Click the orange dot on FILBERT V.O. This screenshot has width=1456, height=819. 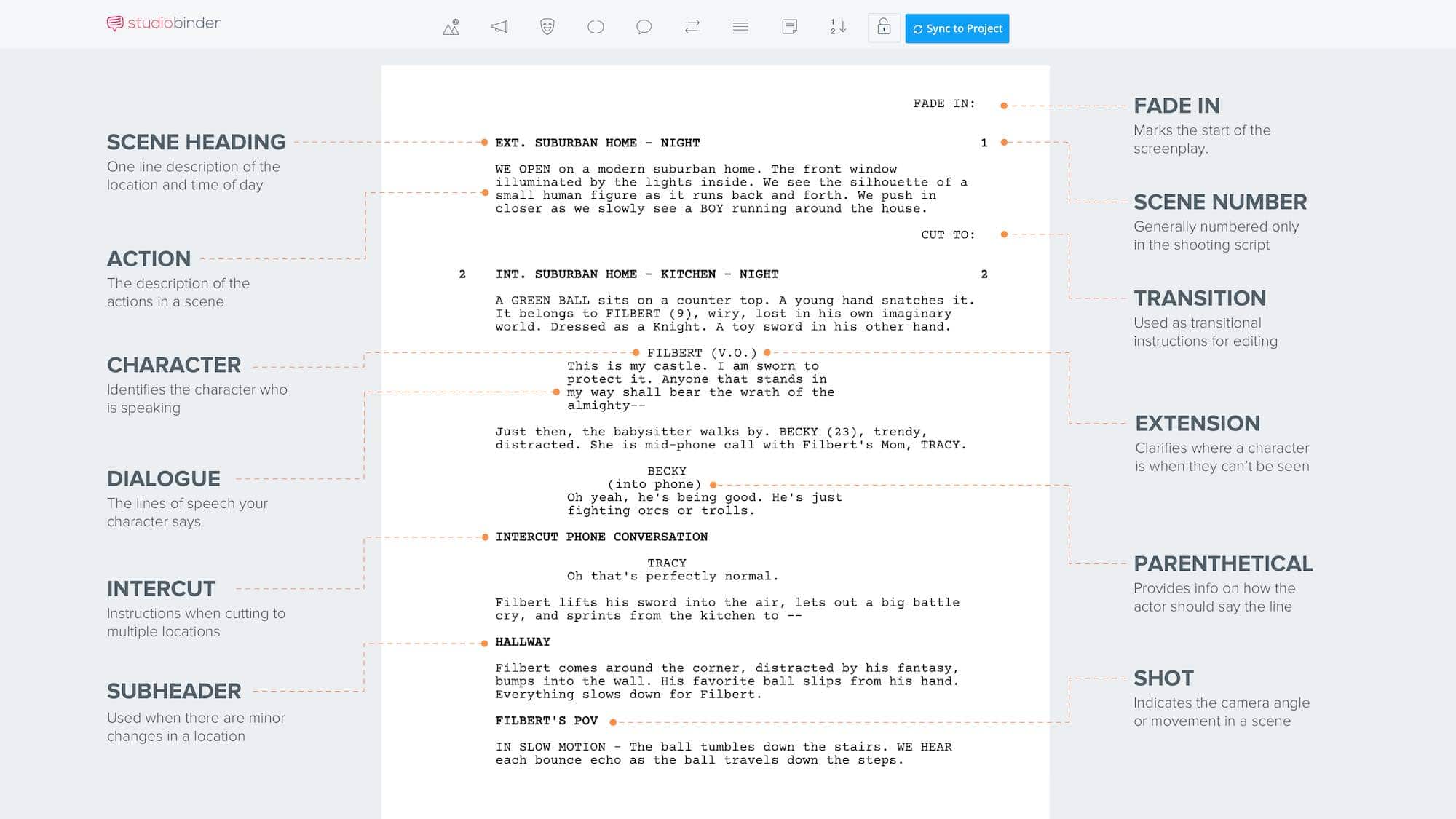coord(636,352)
